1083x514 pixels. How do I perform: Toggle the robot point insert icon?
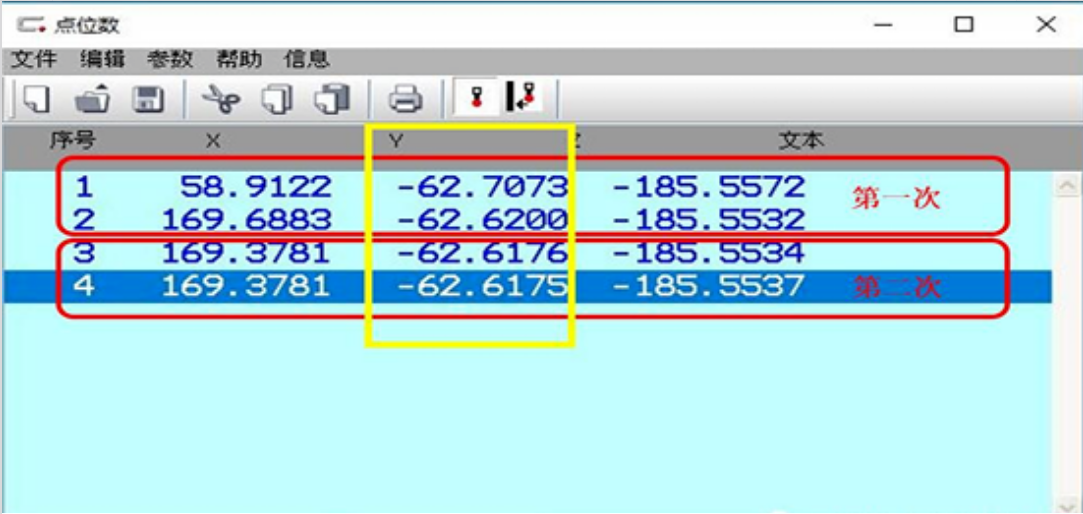click(522, 97)
